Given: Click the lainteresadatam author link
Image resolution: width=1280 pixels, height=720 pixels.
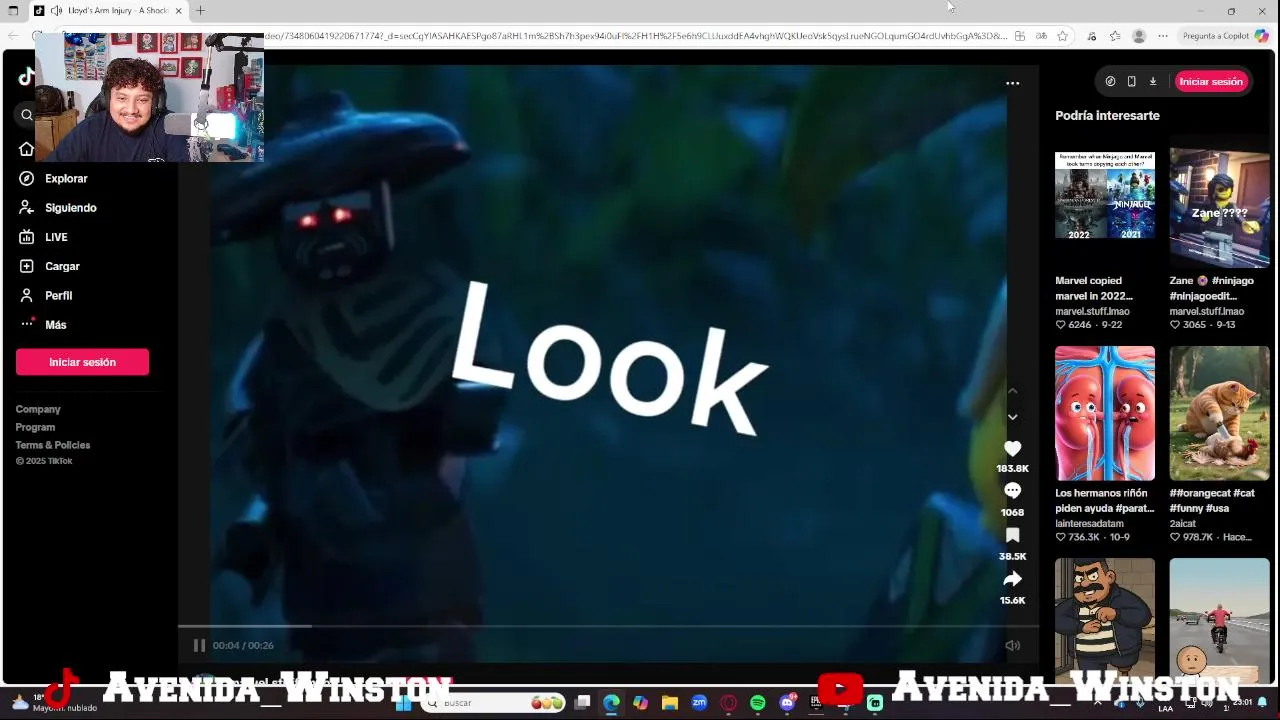Looking at the screenshot, I should pyautogui.click(x=1089, y=523).
